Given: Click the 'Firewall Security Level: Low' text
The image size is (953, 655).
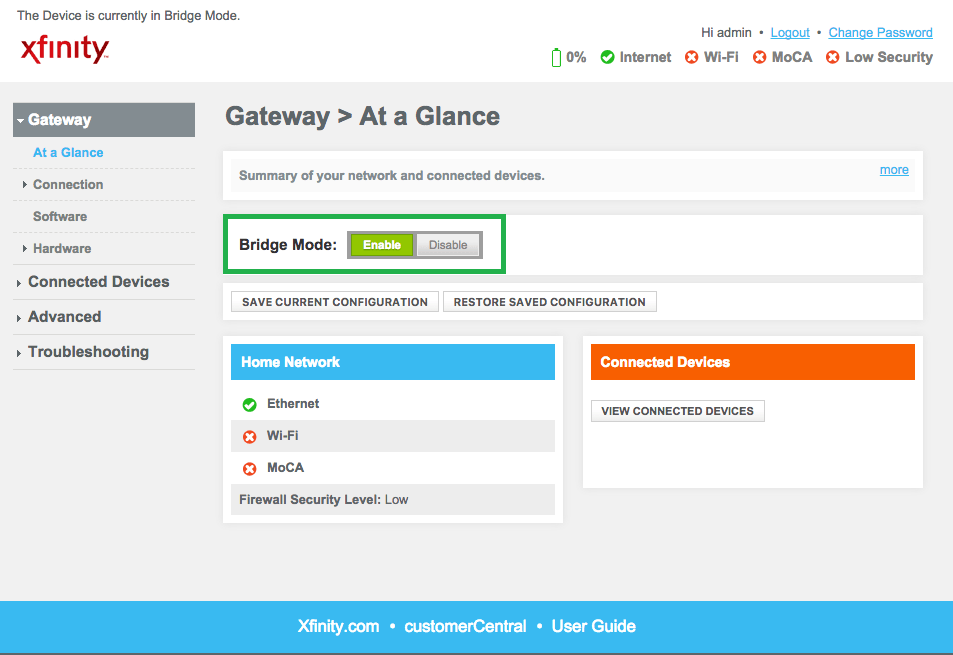Looking at the screenshot, I should 323,499.
